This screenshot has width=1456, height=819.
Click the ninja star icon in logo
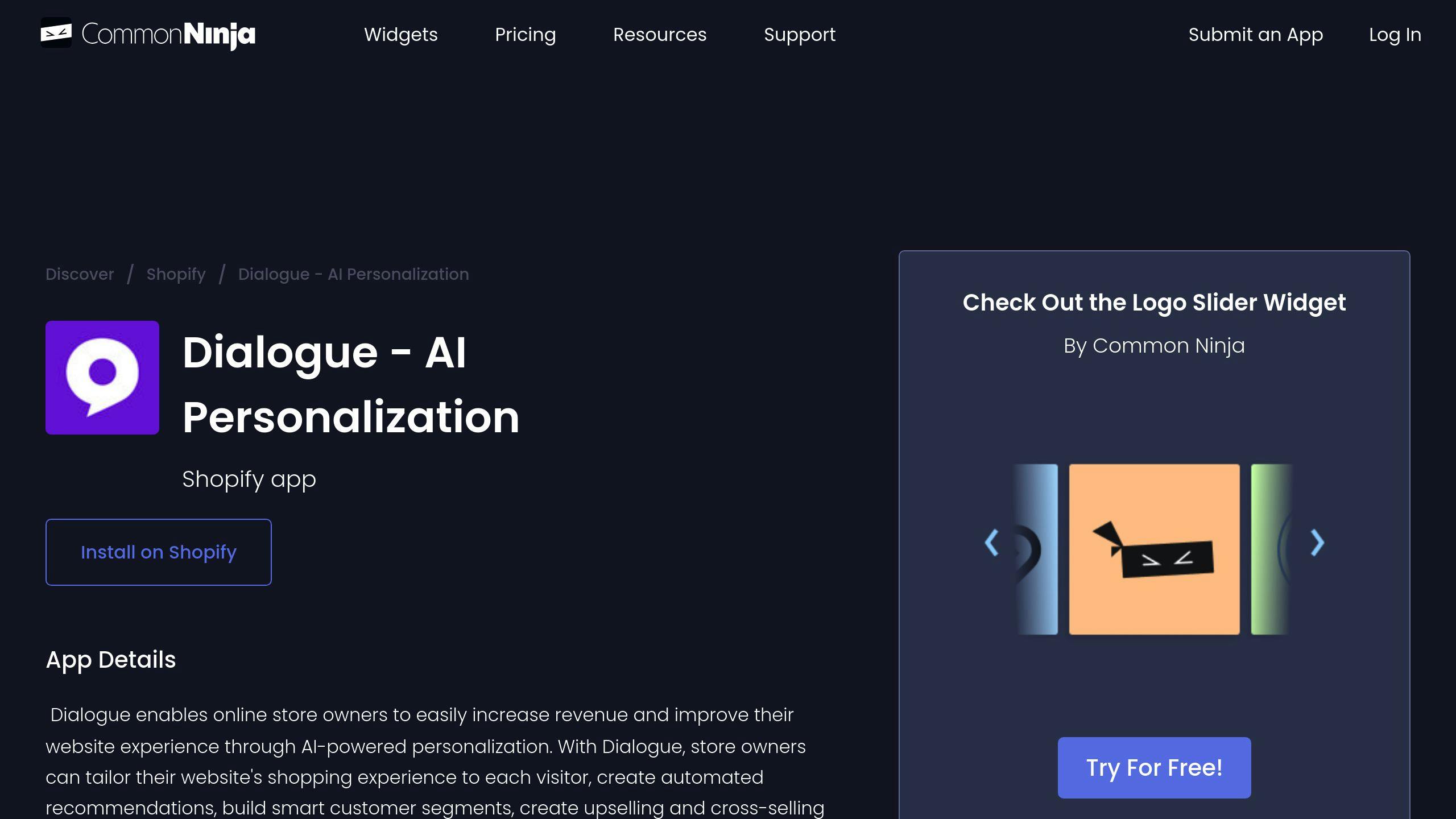coord(55,33)
